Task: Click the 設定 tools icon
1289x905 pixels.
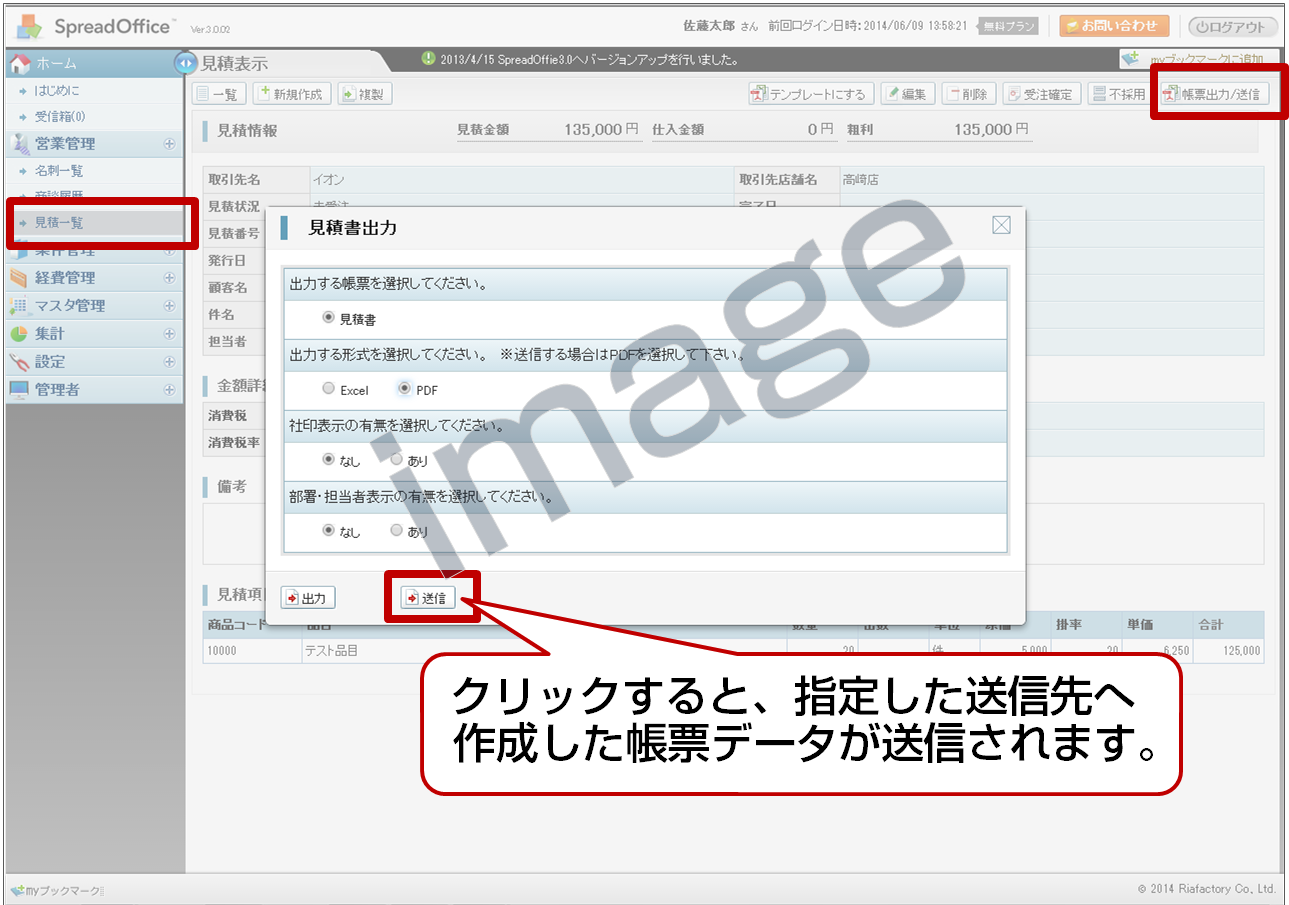Action: pos(19,362)
